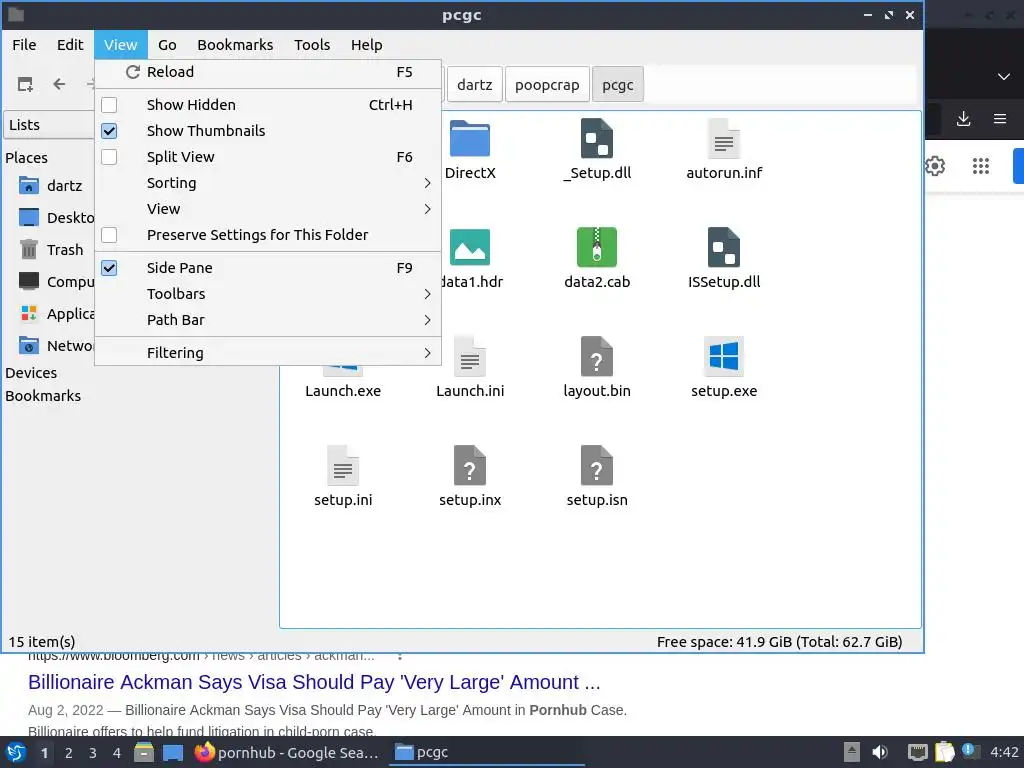Select the Launch.ini file icon
The height and width of the screenshot is (768, 1024).
click(470, 357)
